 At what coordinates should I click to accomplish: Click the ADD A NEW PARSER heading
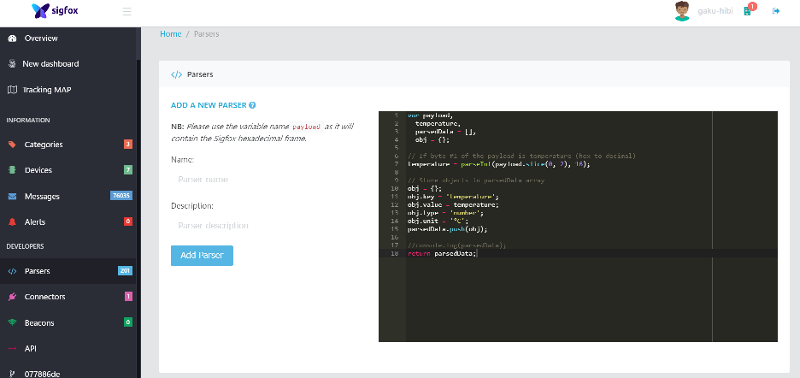pos(209,106)
